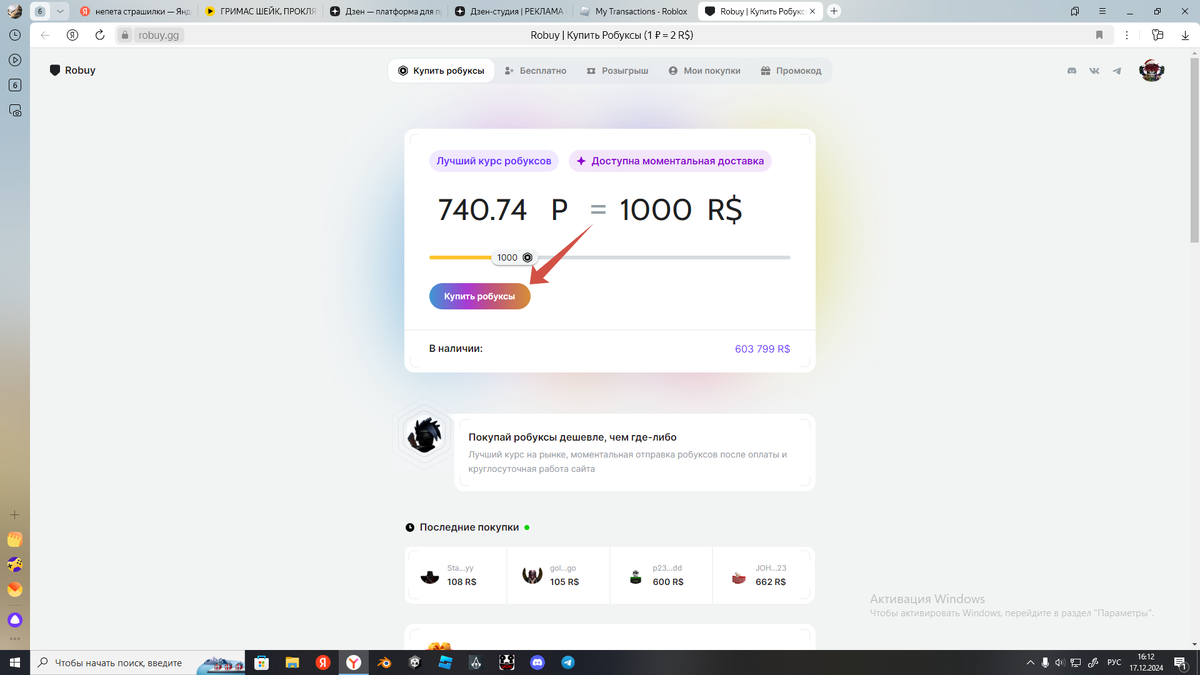The height and width of the screenshot is (675, 1200).
Task: Switch to Купить робуксы tab
Action: click(441, 71)
